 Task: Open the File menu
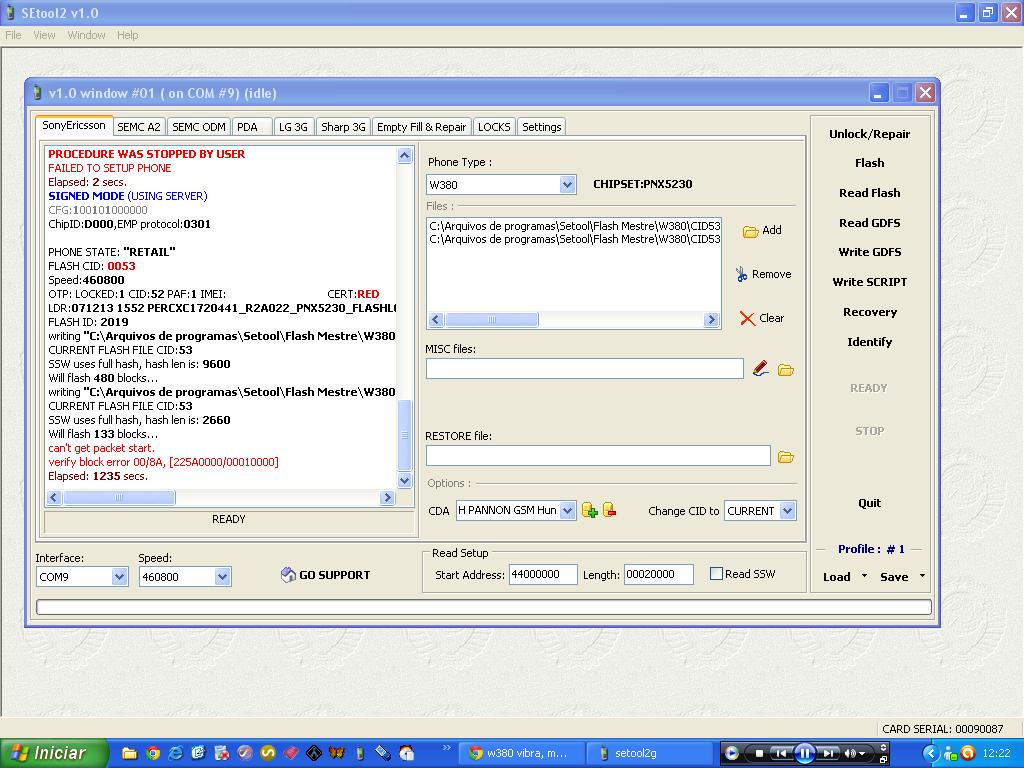pyautogui.click(x=13, y=35)
